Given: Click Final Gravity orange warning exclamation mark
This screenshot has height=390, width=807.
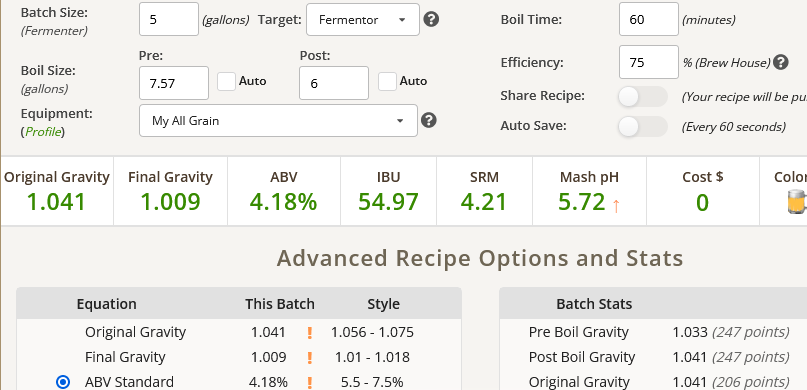Looking at the screenshot, I should pos(310,358).
